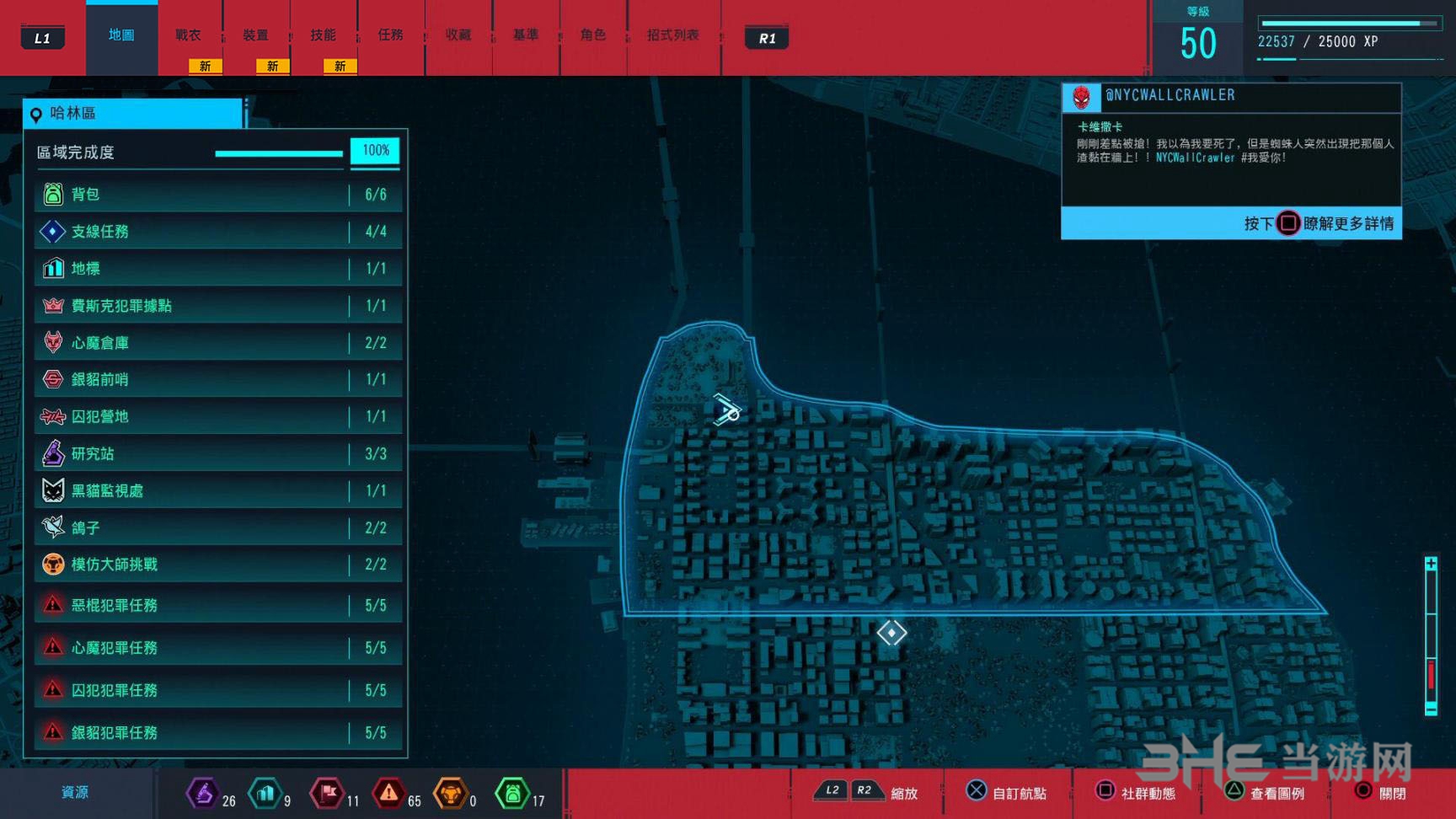The width and height of the screenshot is (1456, 819).
Task: Click the 研究站 microscope icon
Action: 53,453
